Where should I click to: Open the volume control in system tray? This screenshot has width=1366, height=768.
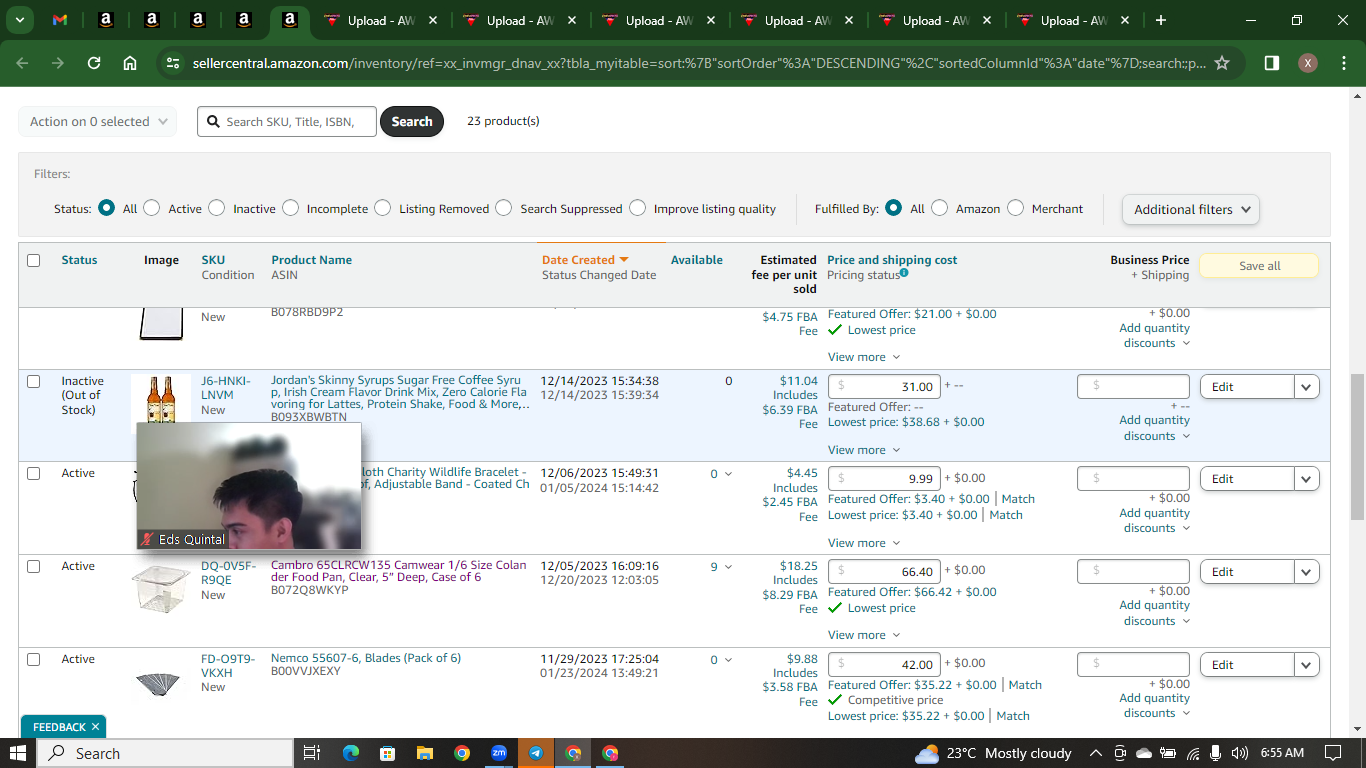1240,753
